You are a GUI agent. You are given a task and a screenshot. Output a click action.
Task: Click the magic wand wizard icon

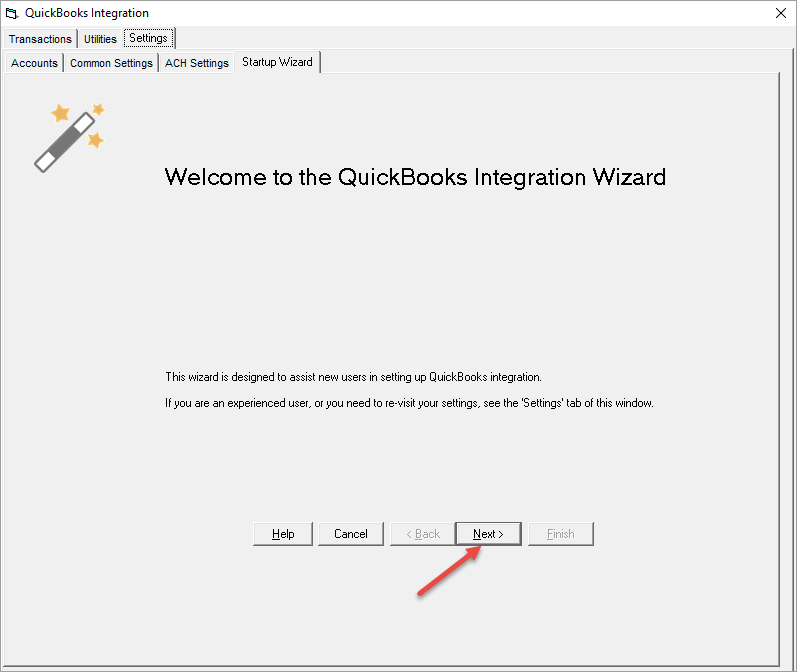[69, 138]
